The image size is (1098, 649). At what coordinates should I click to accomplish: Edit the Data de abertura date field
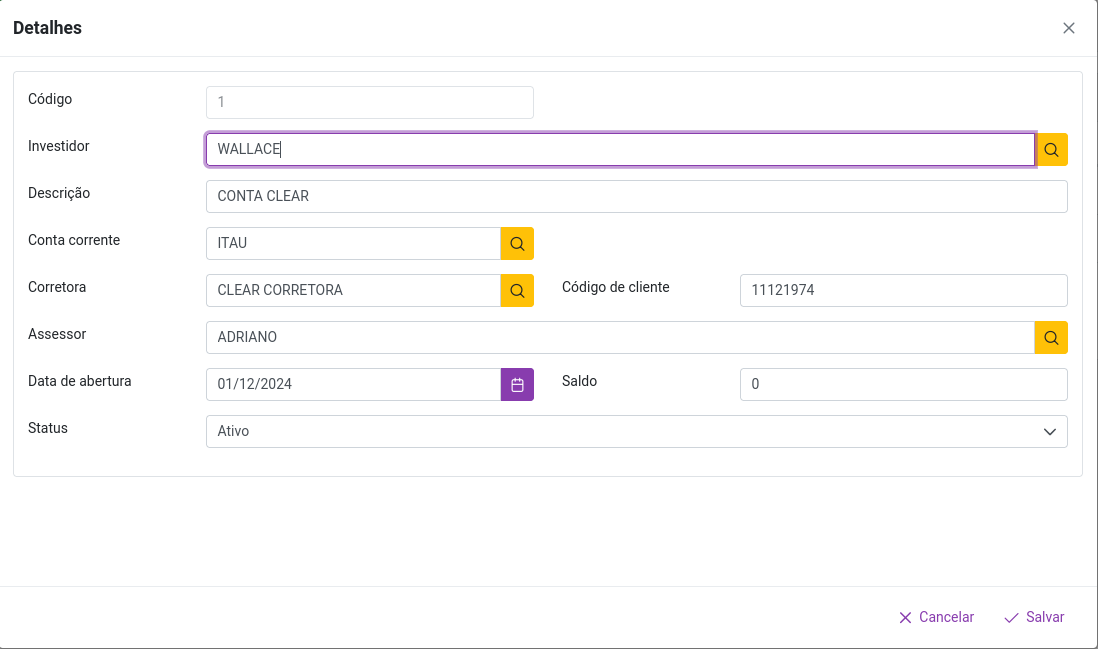click(353, 384)
